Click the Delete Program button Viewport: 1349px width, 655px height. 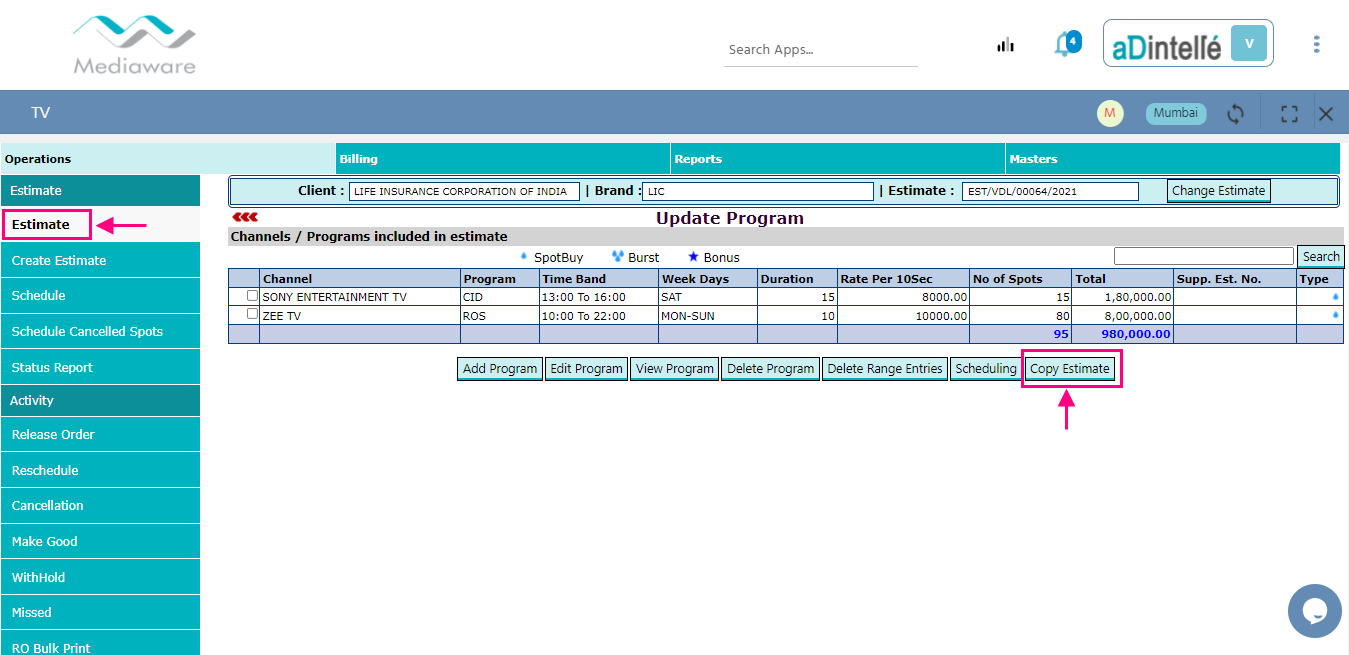(770, 369)
